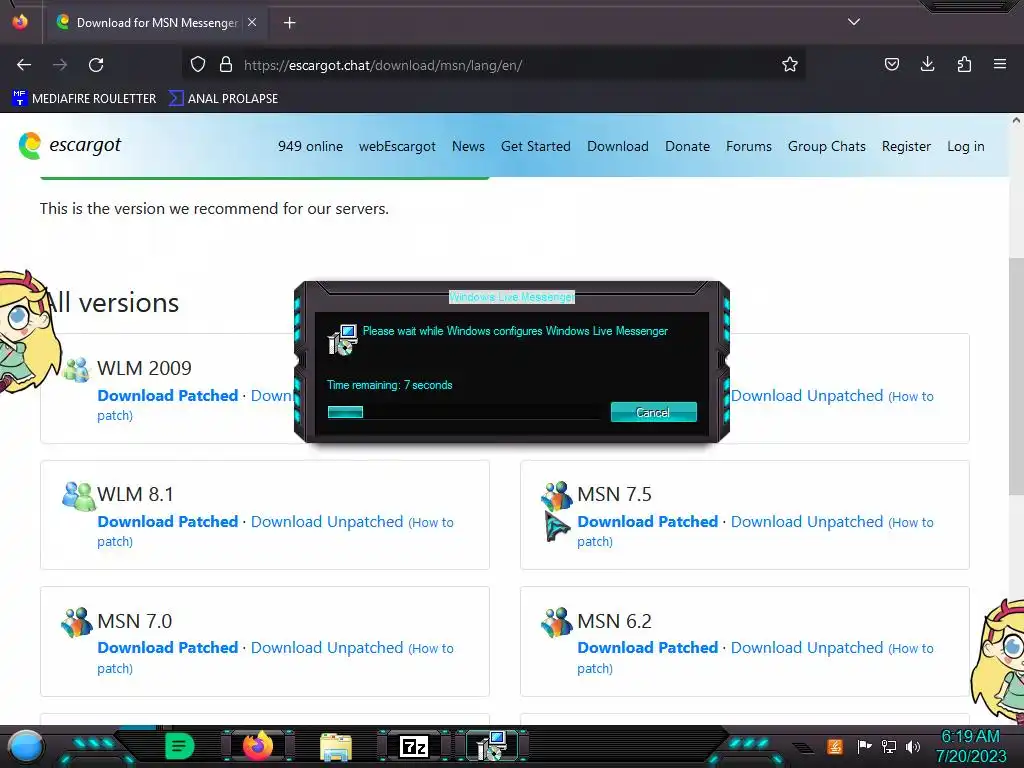
Task: Open the MEDIAFIRE ROULETTER bookmark
Action: point(84,99)
